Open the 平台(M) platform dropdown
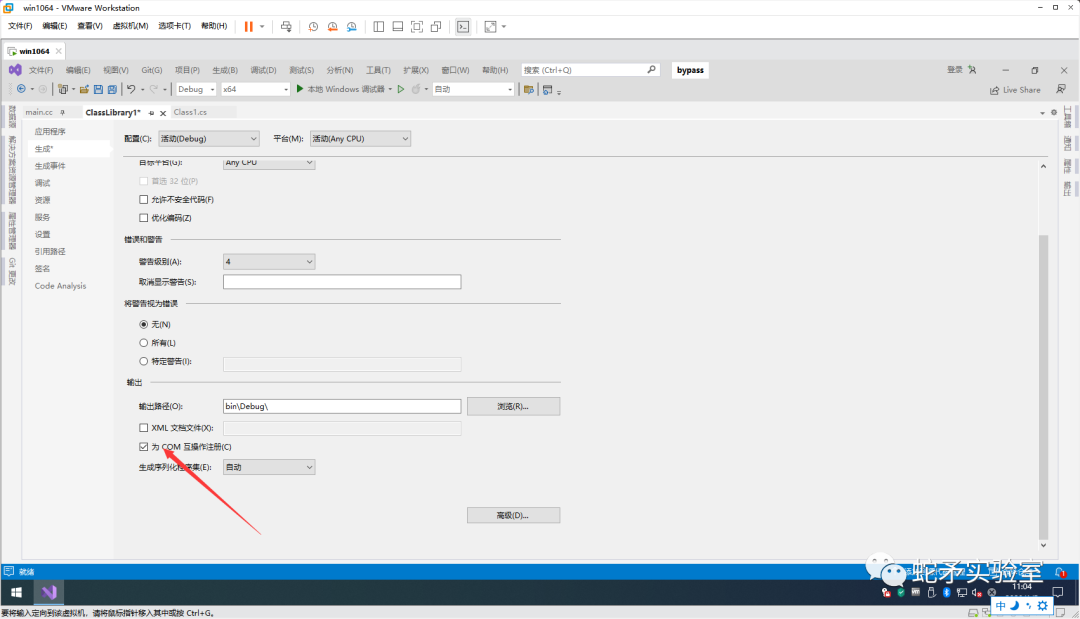The image size is (1080, 619). coord(360,138)
